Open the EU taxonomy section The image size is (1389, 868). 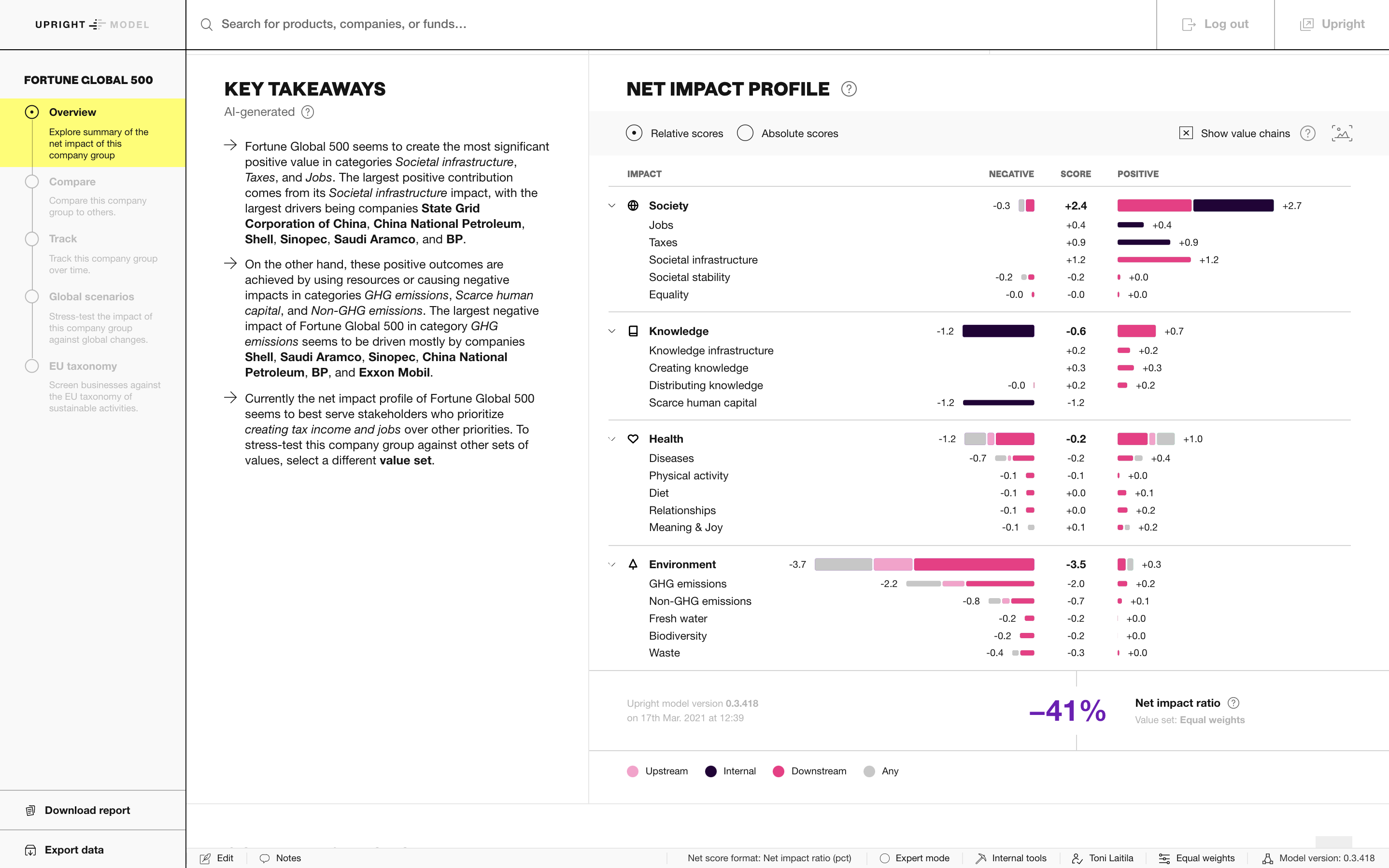pyautogui.click(x=83, y=365)
